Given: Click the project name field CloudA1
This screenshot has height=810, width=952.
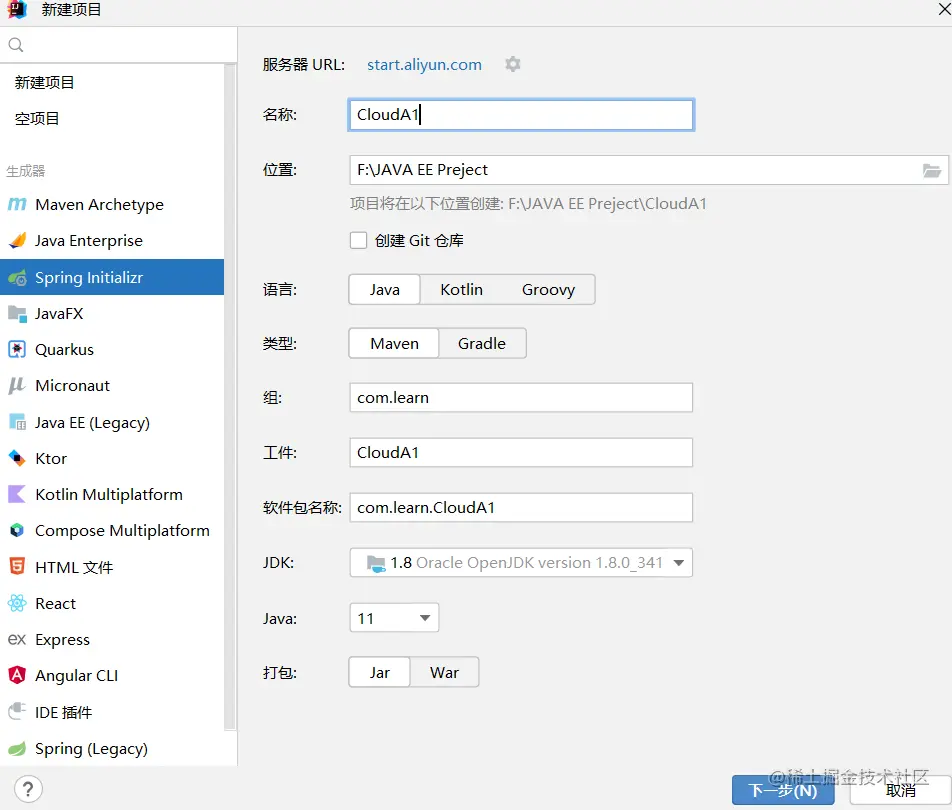Looking at the screenshot, I should pos(521,115).
